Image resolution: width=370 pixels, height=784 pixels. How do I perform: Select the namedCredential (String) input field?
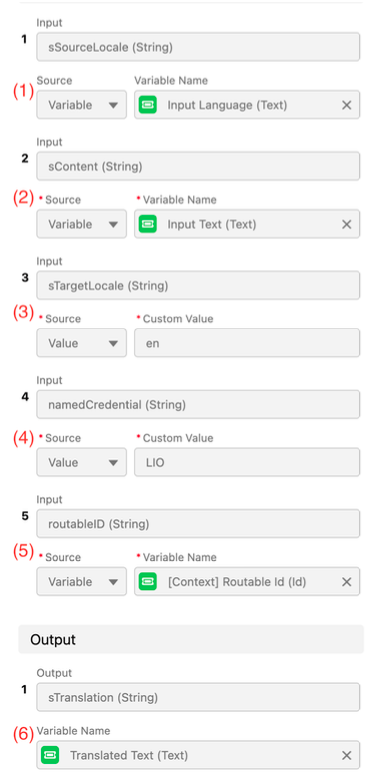coord(198,404)
